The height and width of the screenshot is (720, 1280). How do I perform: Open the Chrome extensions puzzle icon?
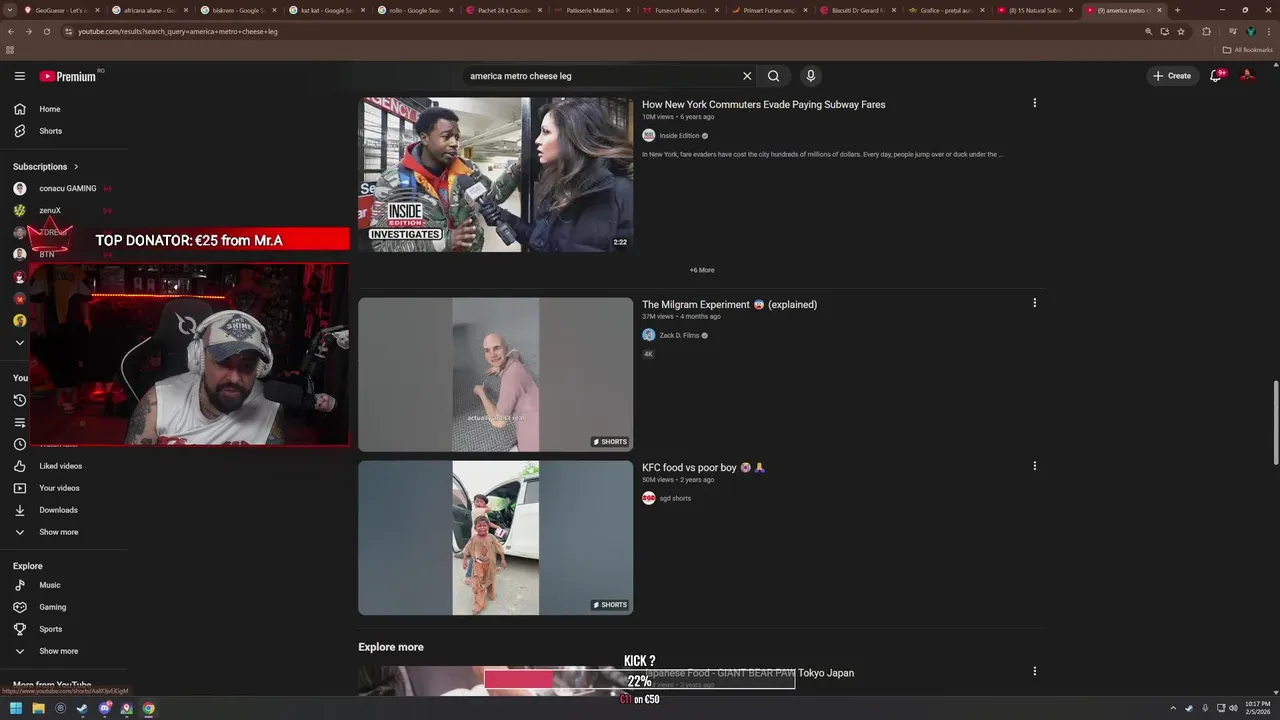pyautogui.click(x=1206, y=31)
